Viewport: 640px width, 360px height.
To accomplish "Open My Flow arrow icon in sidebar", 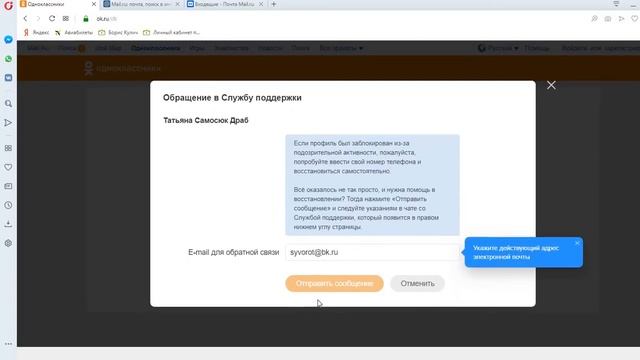I will tap(8, 122).
